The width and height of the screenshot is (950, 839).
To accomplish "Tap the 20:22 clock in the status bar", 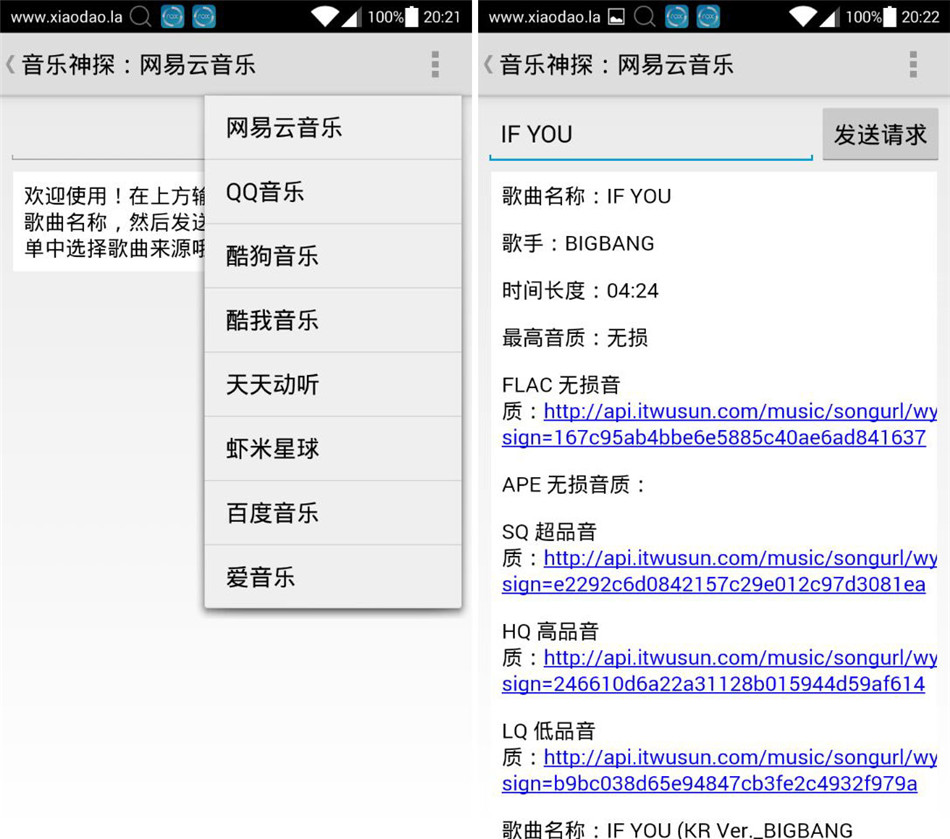I will pyautogui.click(x=920, y=17).
